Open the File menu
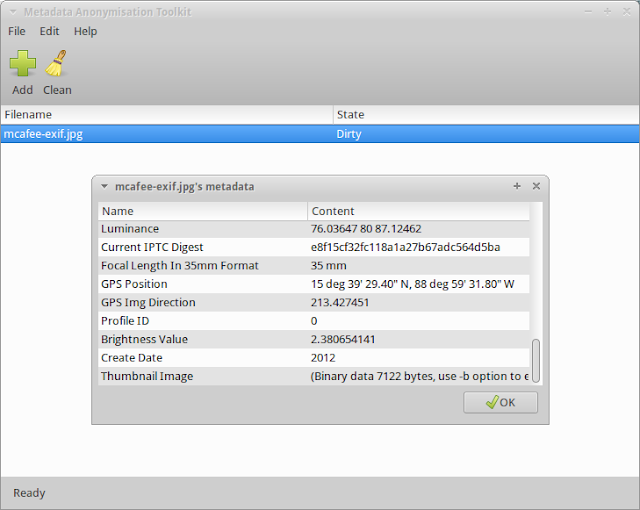This screenshot has width=640, height=510. pyautogui.click(x=17, y=31)
